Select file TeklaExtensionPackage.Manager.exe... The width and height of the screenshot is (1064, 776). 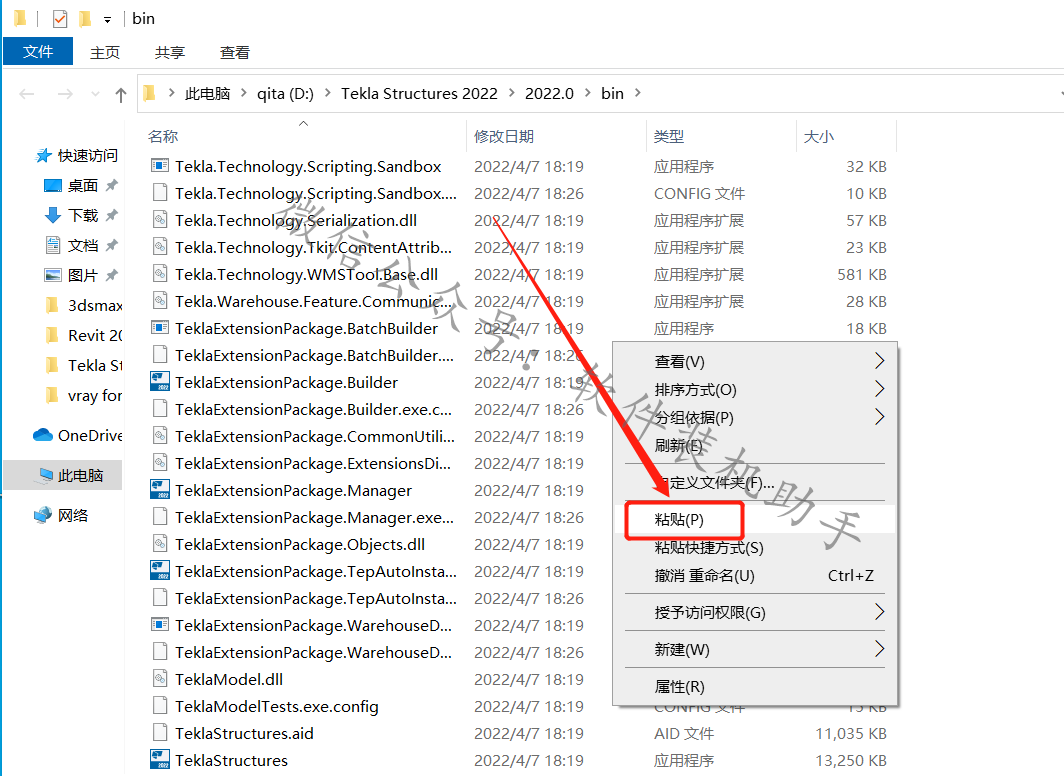[x=314, y=518]
